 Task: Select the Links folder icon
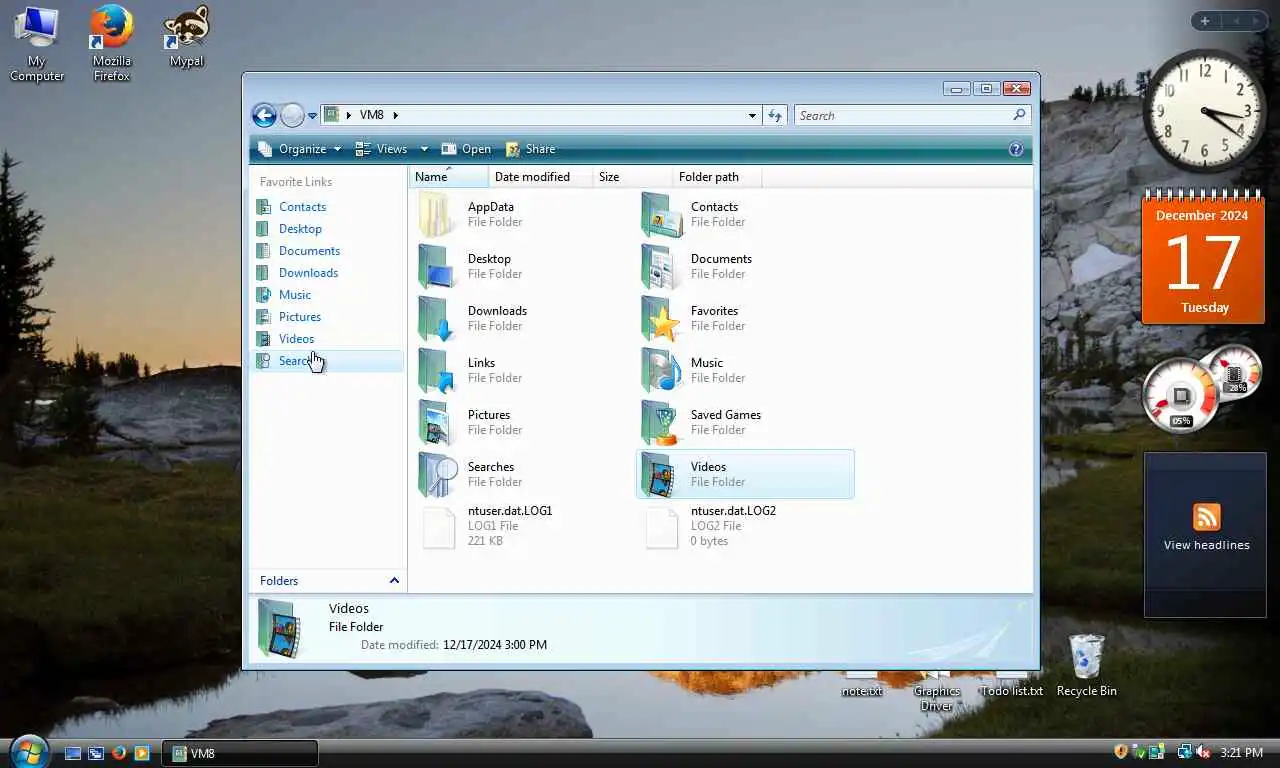pos(437,370)
